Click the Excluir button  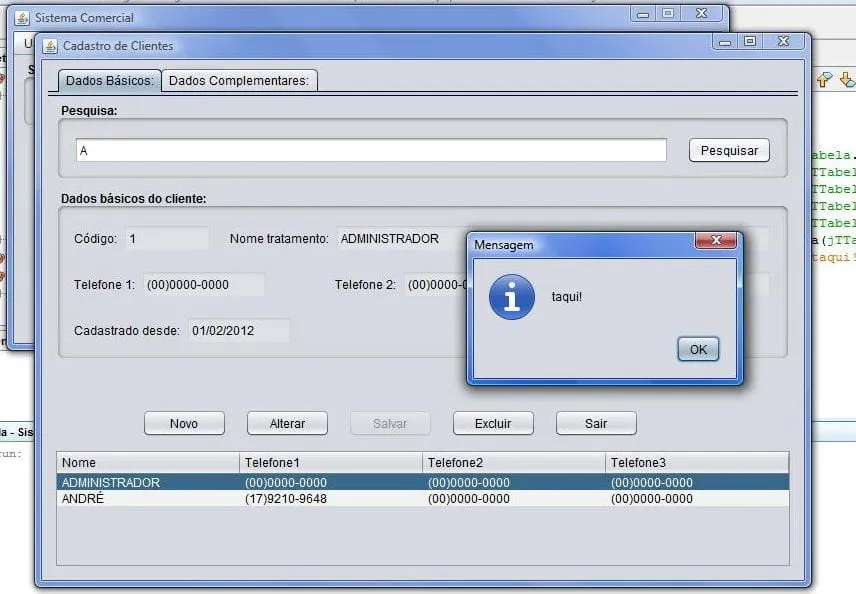(493, 424)
